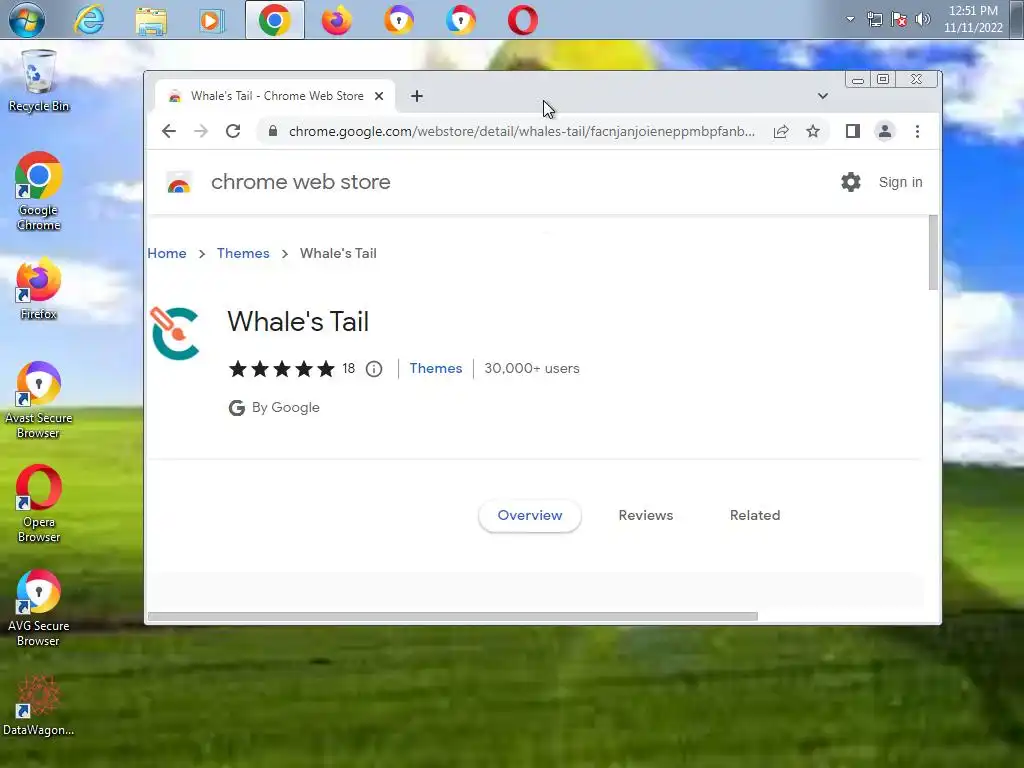
Task: Click the vertical page scrollbar
Action: point(933,252)
